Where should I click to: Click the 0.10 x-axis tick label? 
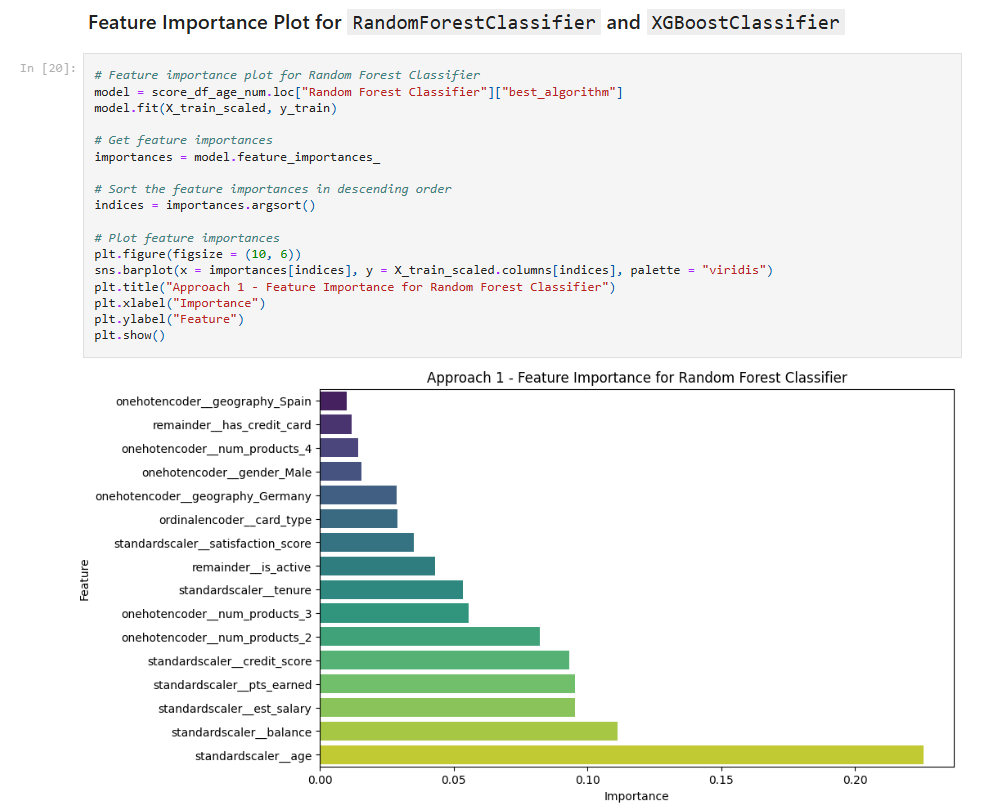[x=587, y=780]
